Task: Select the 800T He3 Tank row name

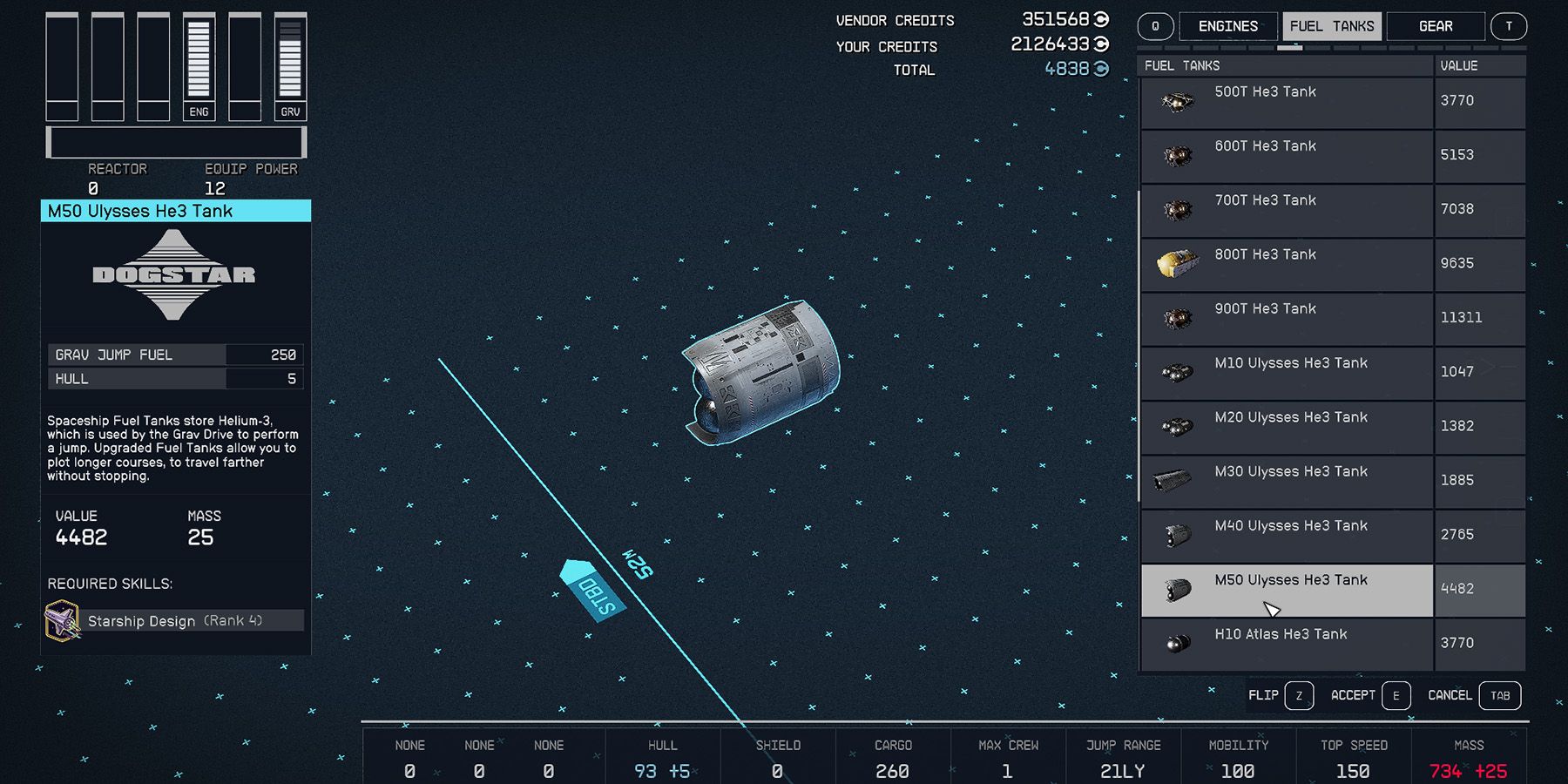Action: point(1265,253)
